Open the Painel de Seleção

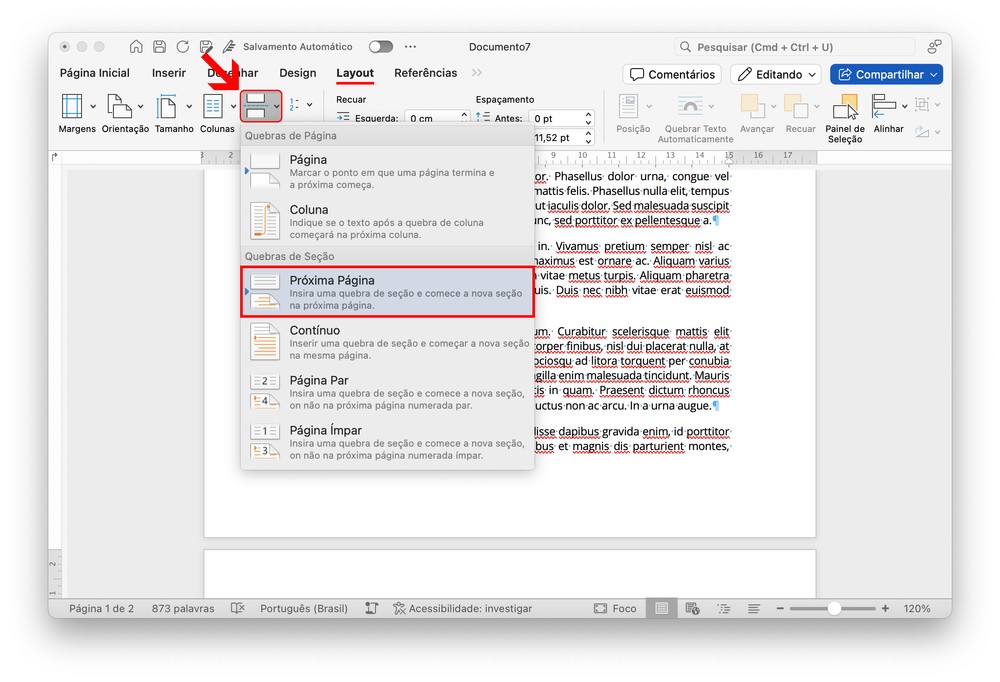(845, 107)
